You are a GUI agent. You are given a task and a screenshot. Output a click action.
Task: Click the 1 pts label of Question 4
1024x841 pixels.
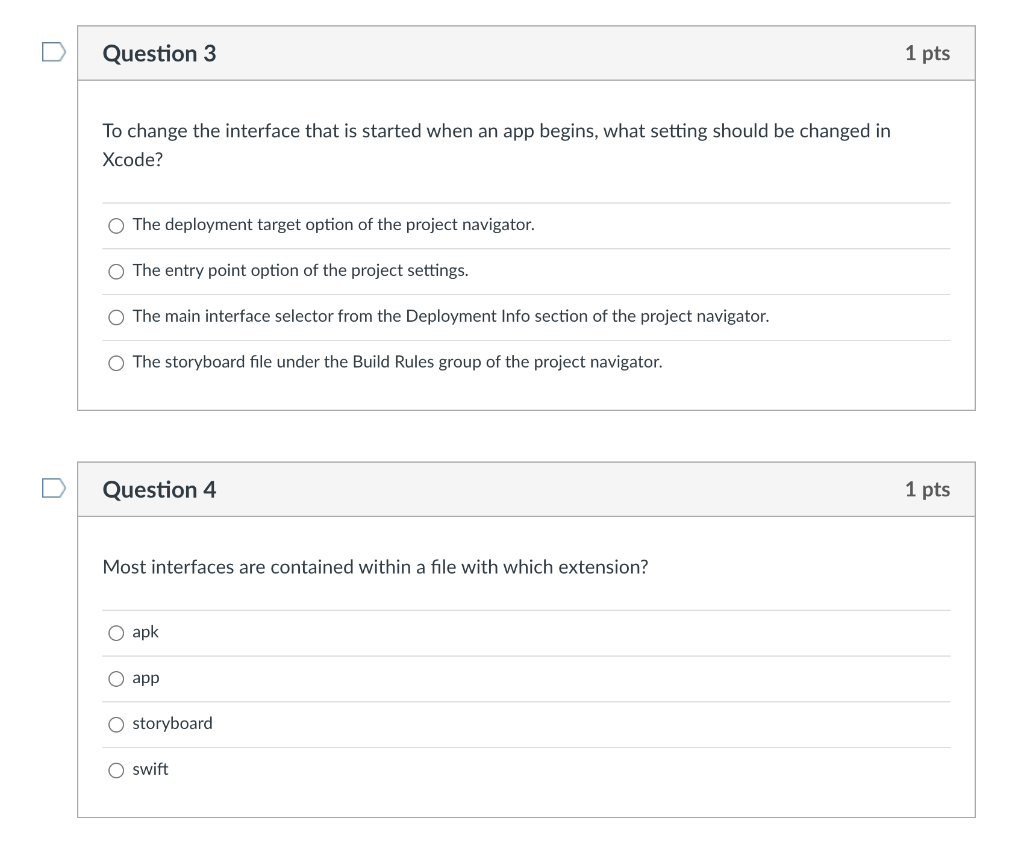tap(927, 490)
